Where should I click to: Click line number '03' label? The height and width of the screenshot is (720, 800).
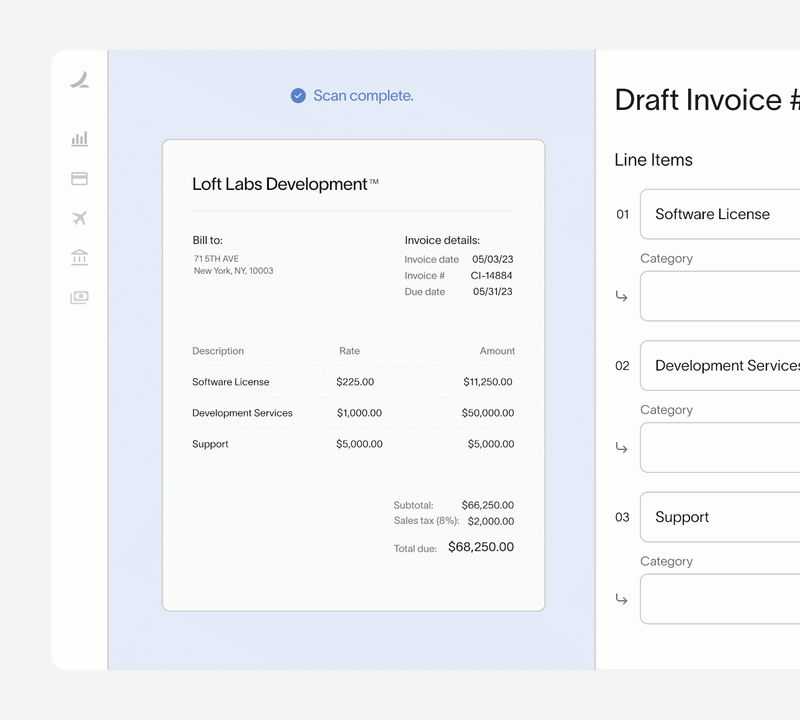coord(622,517)
